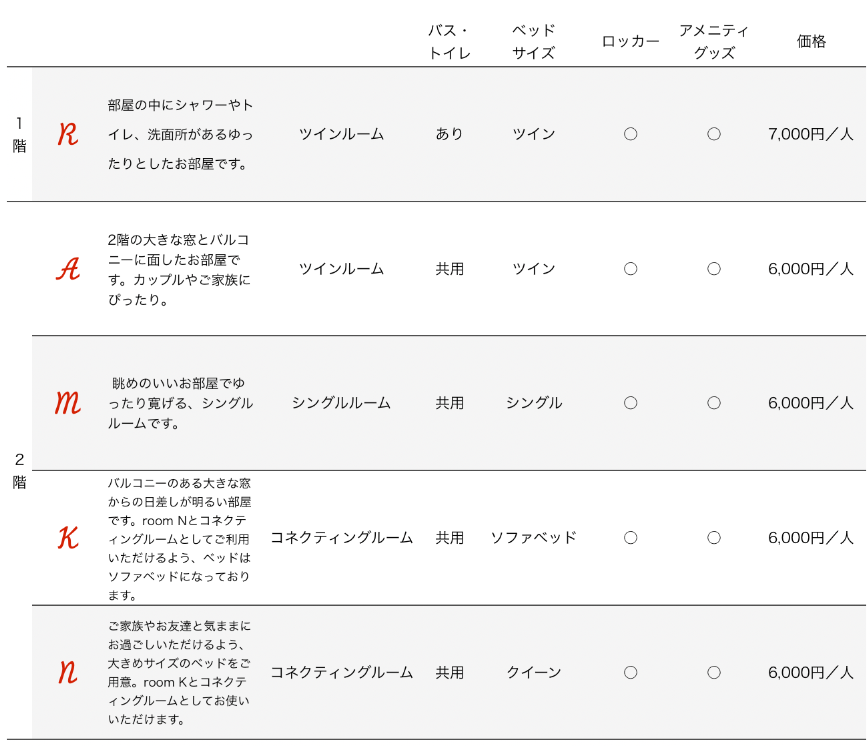The height and width of the screenshot is (746, 868).
Task: Click the バス・トイレ column header
Action: click(x=449, y=42)
